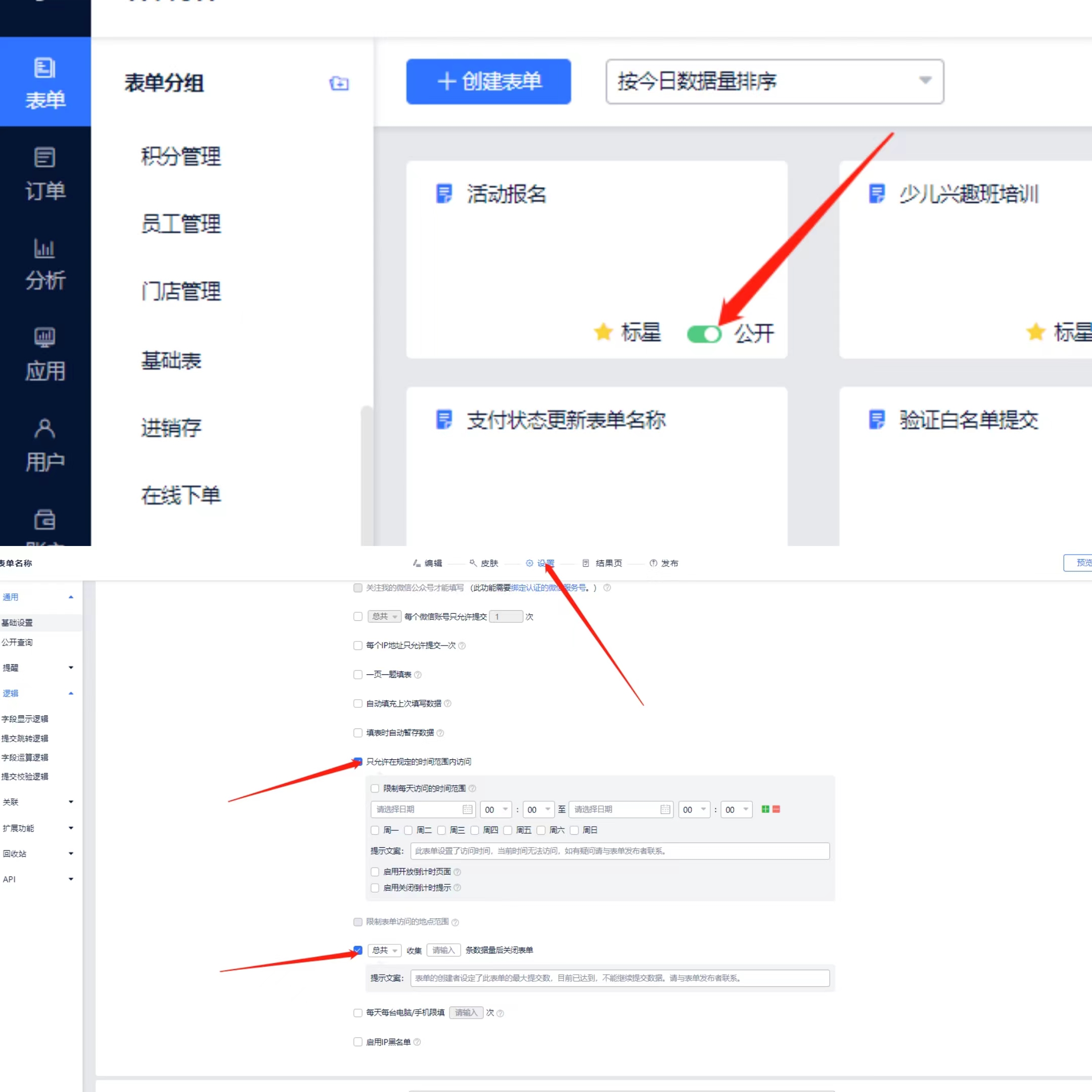This screenshot has width=1092, height=1092.
Task: Uncheck 只允许在规定的时间范围内访问
Action: coord(358,761)
